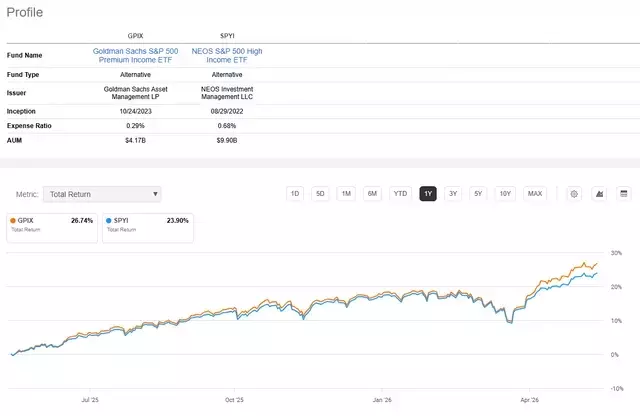Toggle the GPIX total return legend card
Viewport: 640px width, 416px height.
pos(52,228)
